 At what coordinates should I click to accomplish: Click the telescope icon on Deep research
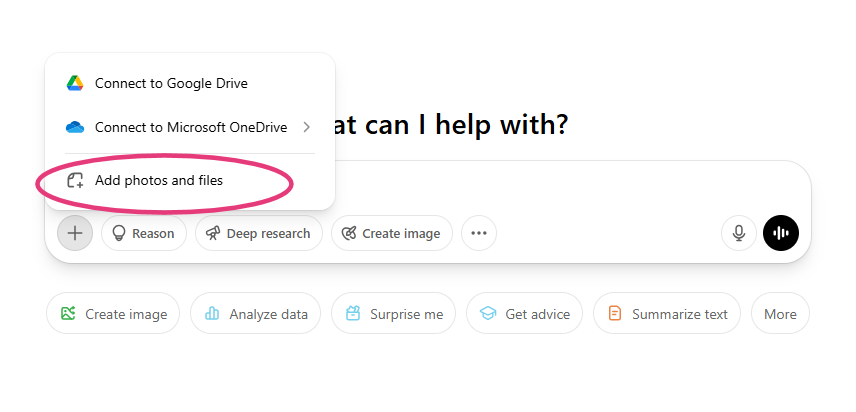click(213, 234)
